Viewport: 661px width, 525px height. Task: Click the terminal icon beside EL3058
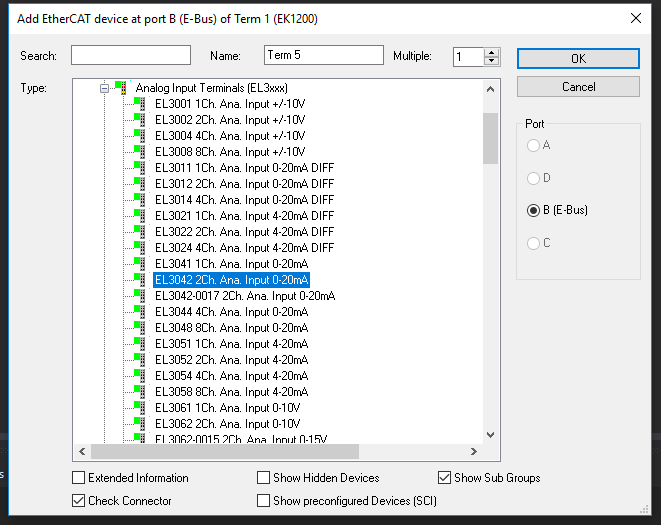140,392
